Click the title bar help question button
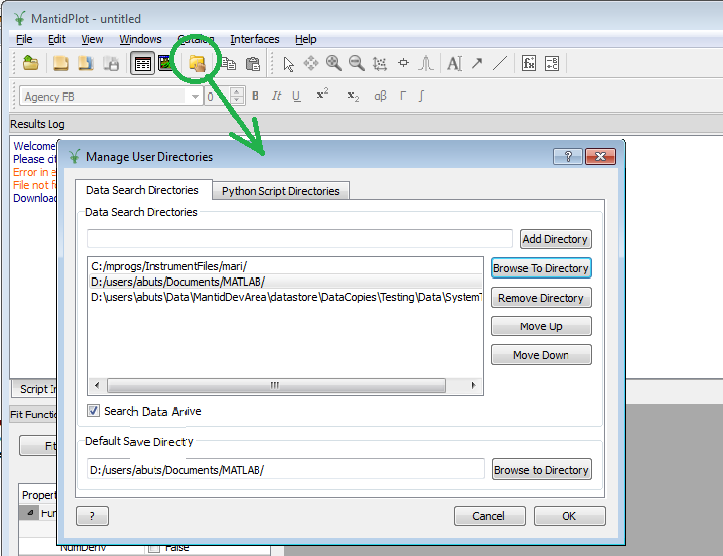723x556 pixels. click(568, 157)
